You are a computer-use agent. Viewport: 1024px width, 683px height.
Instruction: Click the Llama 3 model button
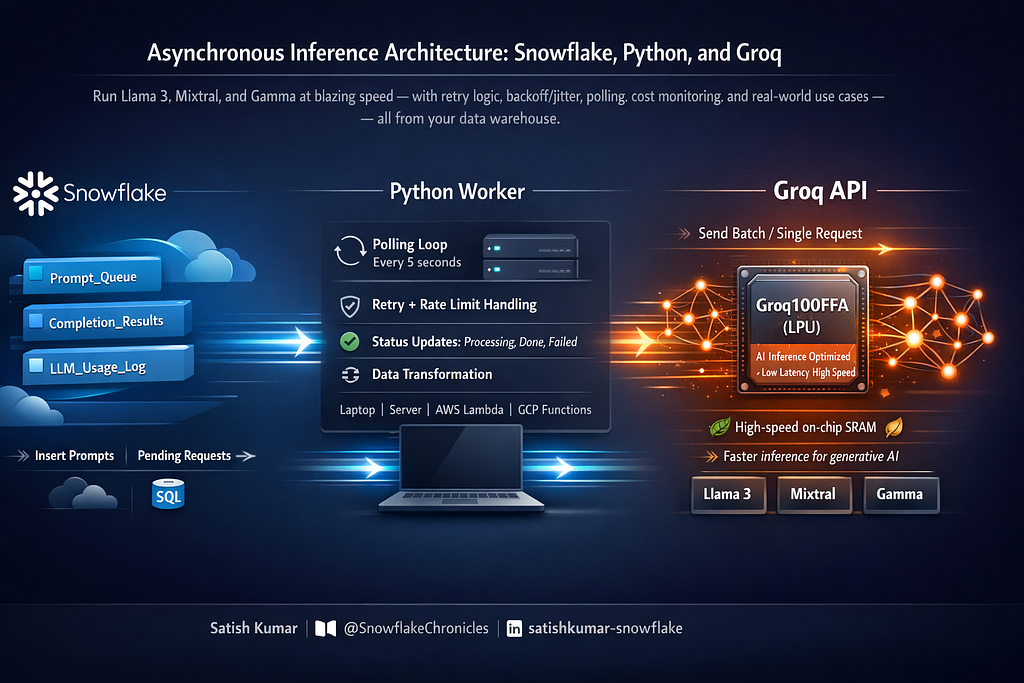(728, 494)
